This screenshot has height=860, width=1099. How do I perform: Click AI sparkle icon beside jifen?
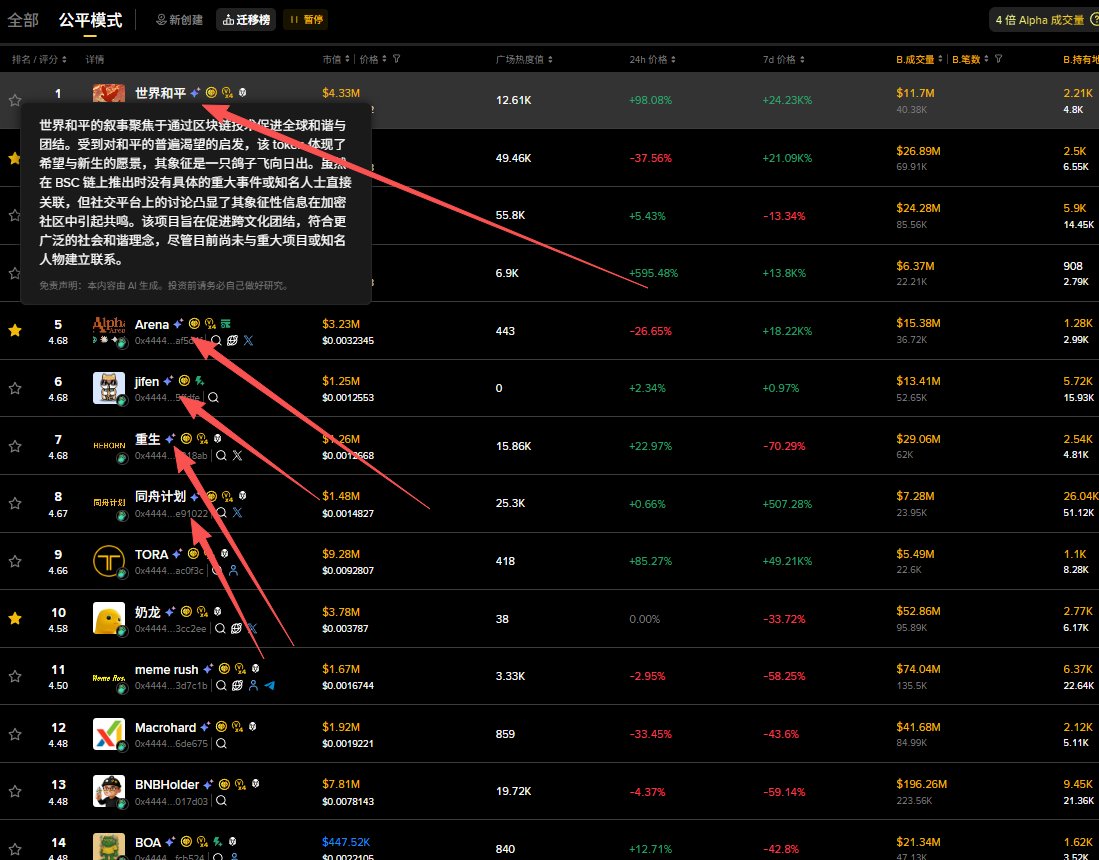pyautogui.click(x=168, y=381)
